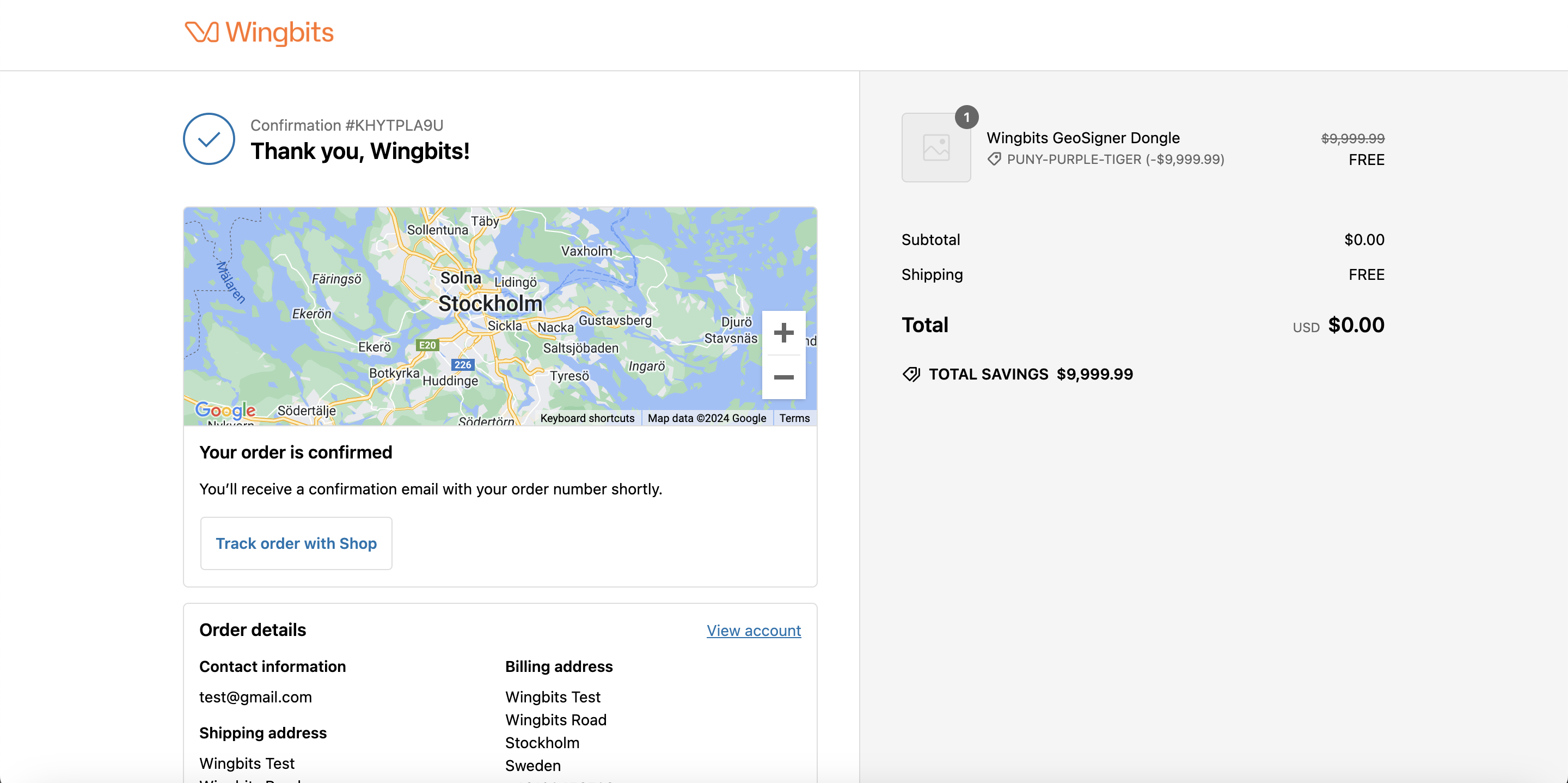
Task: Click the Confirmation #KHYTPLA9U text
Action: pyautogui.click(x=346, y=125)
